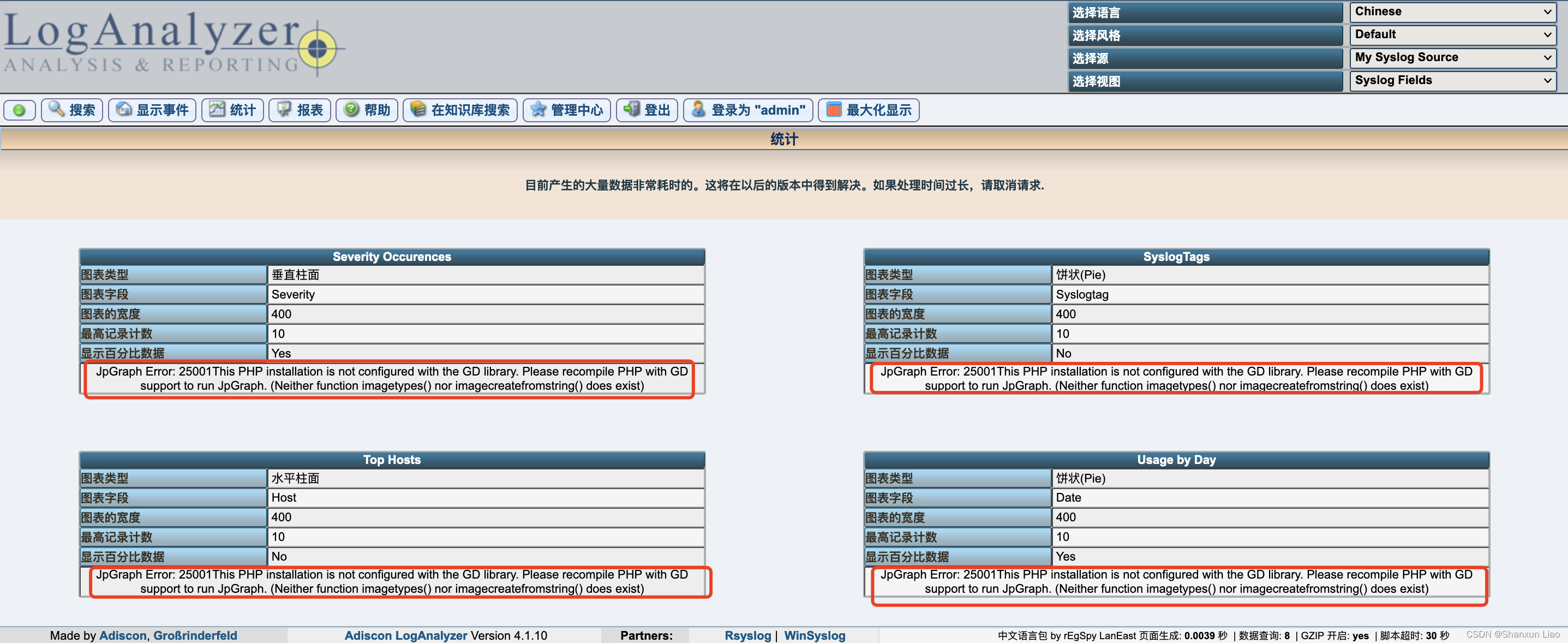Open the Adiscon link in footer
The height and width of the screenshot is (643, 1568).
click(x=122, y=635)
